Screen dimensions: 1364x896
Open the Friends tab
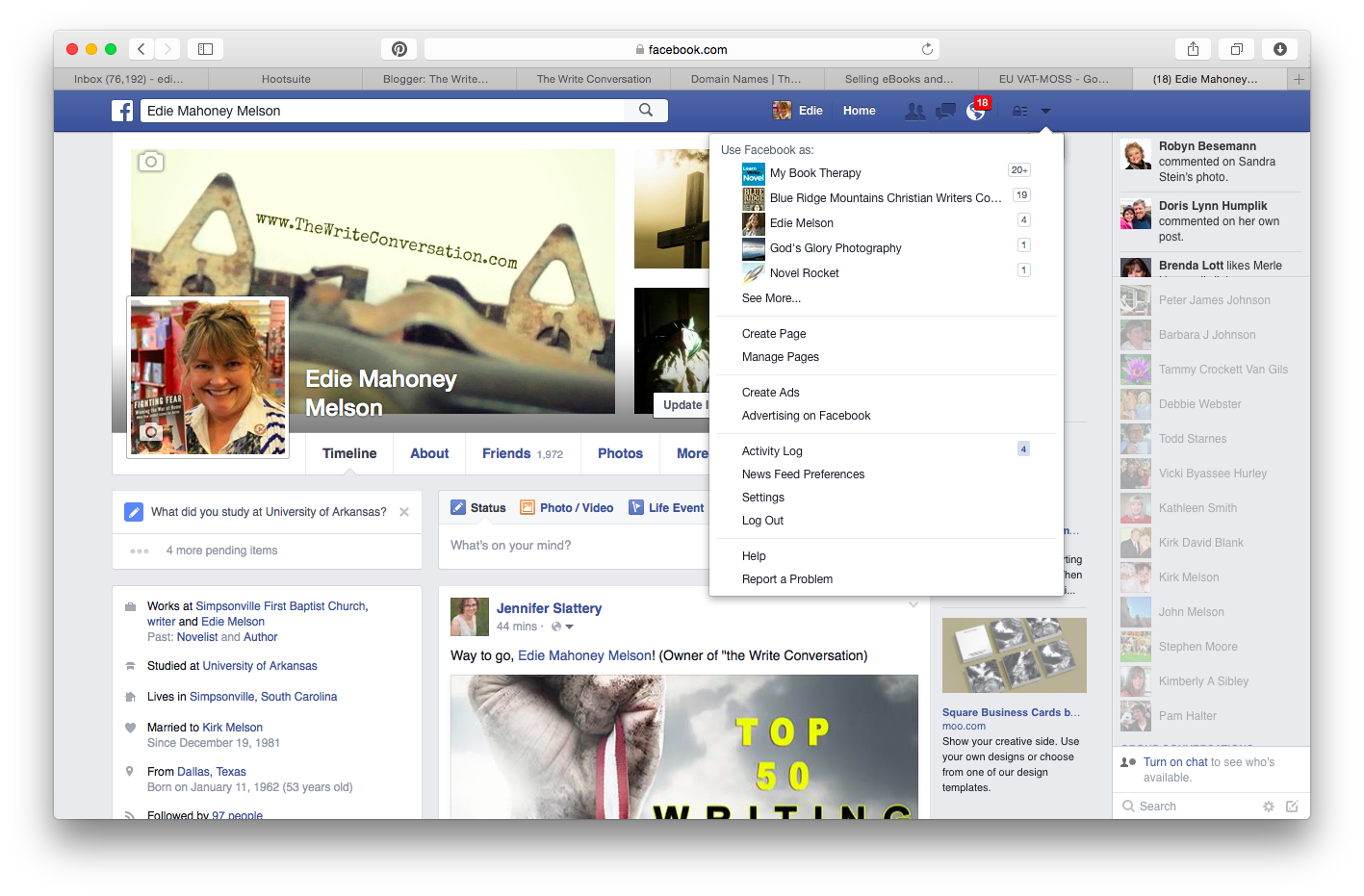click(x=523, y=453)
